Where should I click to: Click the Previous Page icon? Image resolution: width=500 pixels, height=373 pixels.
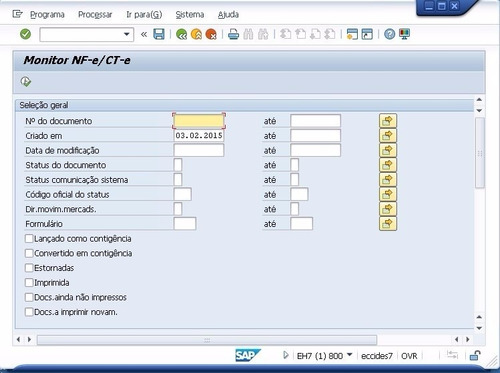(300, 34)
